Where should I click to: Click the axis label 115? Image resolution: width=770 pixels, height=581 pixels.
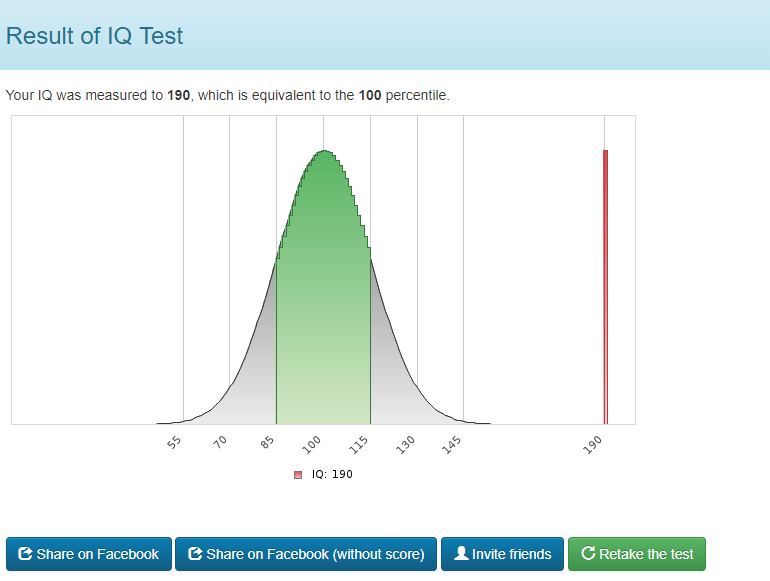[x=358, y=444]
